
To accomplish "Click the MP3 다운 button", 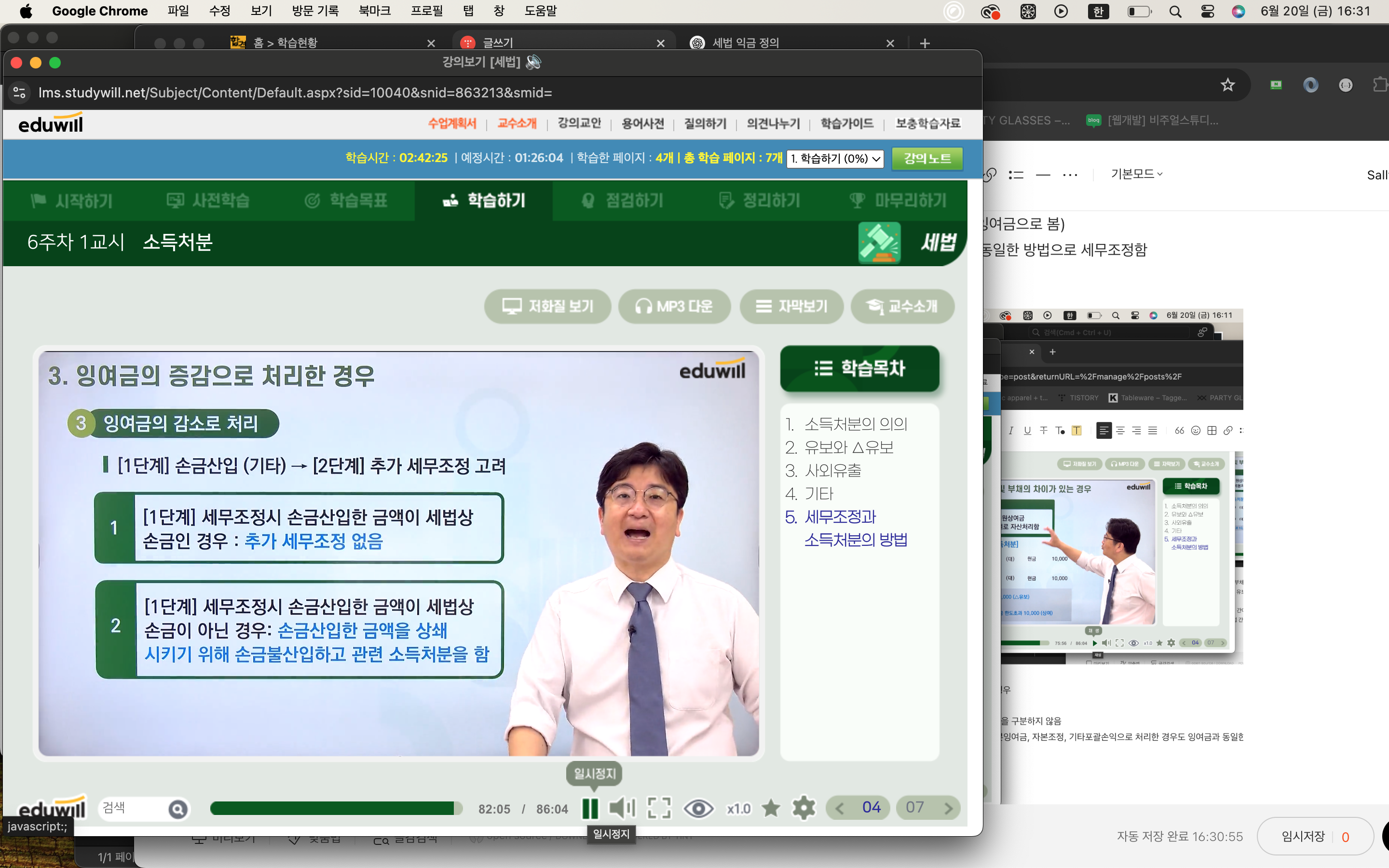I will coord(674,306).
